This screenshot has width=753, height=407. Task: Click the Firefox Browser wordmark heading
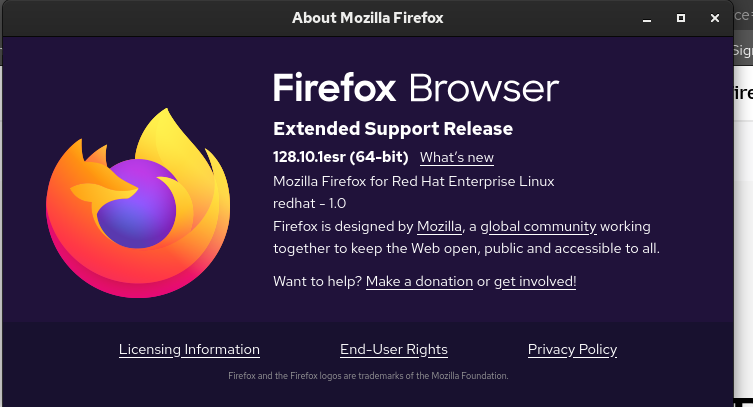416,88
